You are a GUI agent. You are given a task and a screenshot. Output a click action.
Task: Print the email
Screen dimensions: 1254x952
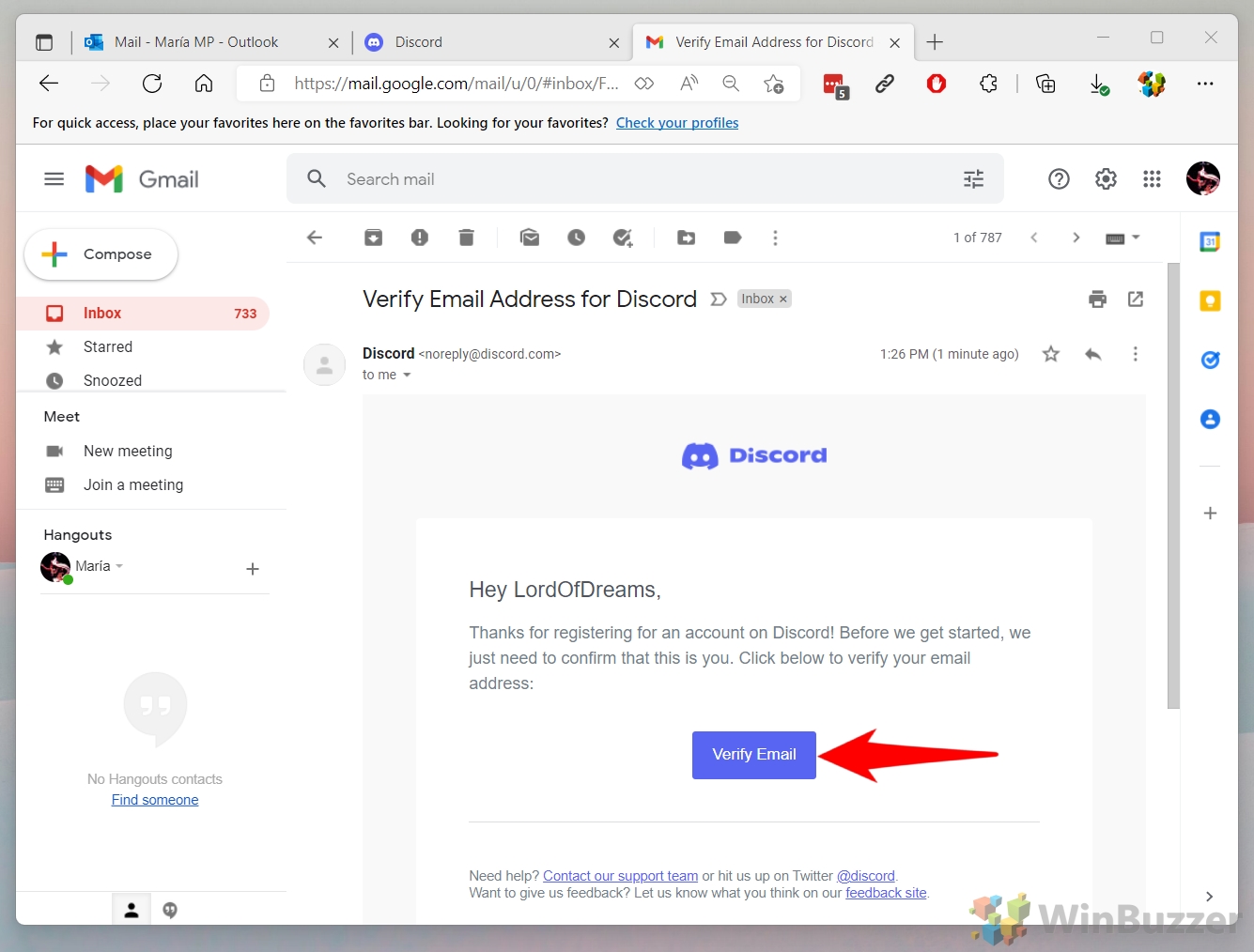pyautogui.click(x=1097, y=299)
